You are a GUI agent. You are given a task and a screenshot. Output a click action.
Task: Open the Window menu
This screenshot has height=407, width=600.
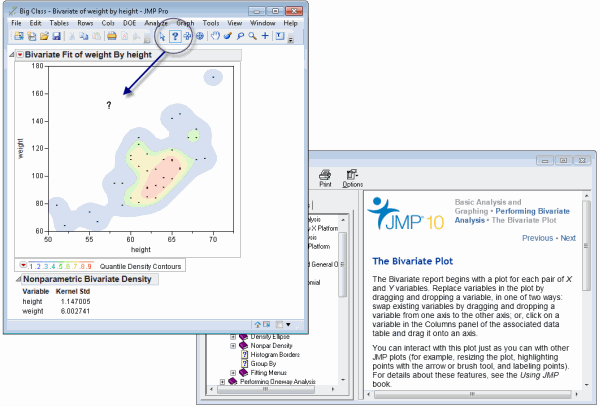[262, 23]
